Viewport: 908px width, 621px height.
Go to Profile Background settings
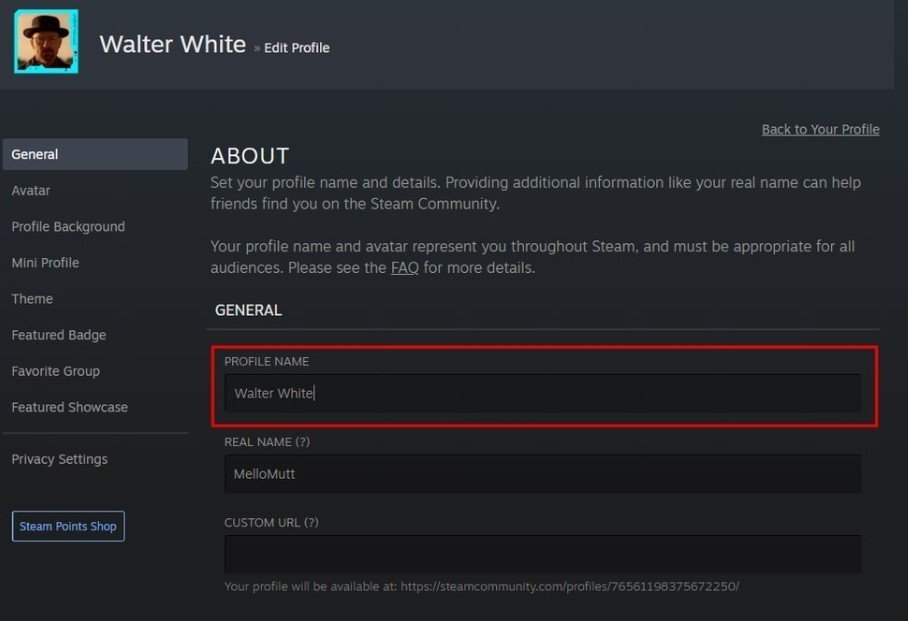68,227
